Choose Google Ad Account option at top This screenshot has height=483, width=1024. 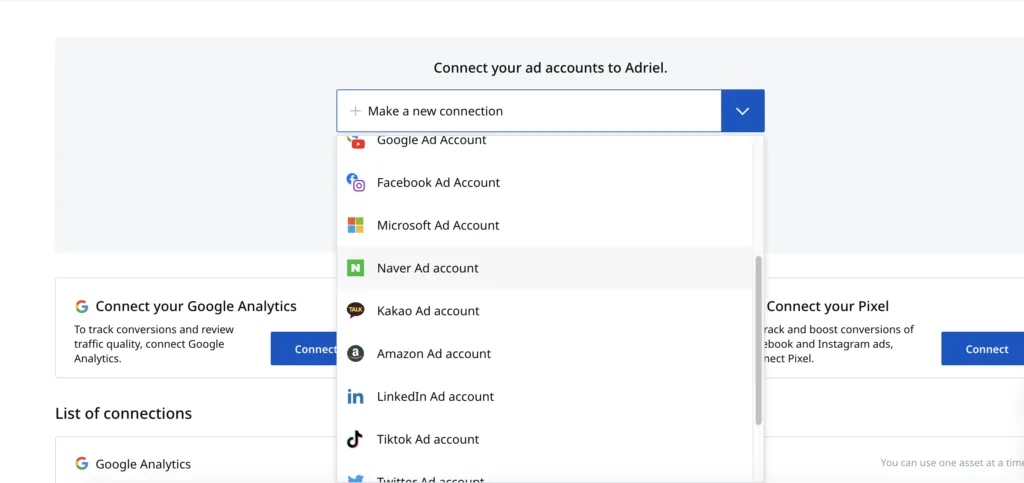[545, 148]
